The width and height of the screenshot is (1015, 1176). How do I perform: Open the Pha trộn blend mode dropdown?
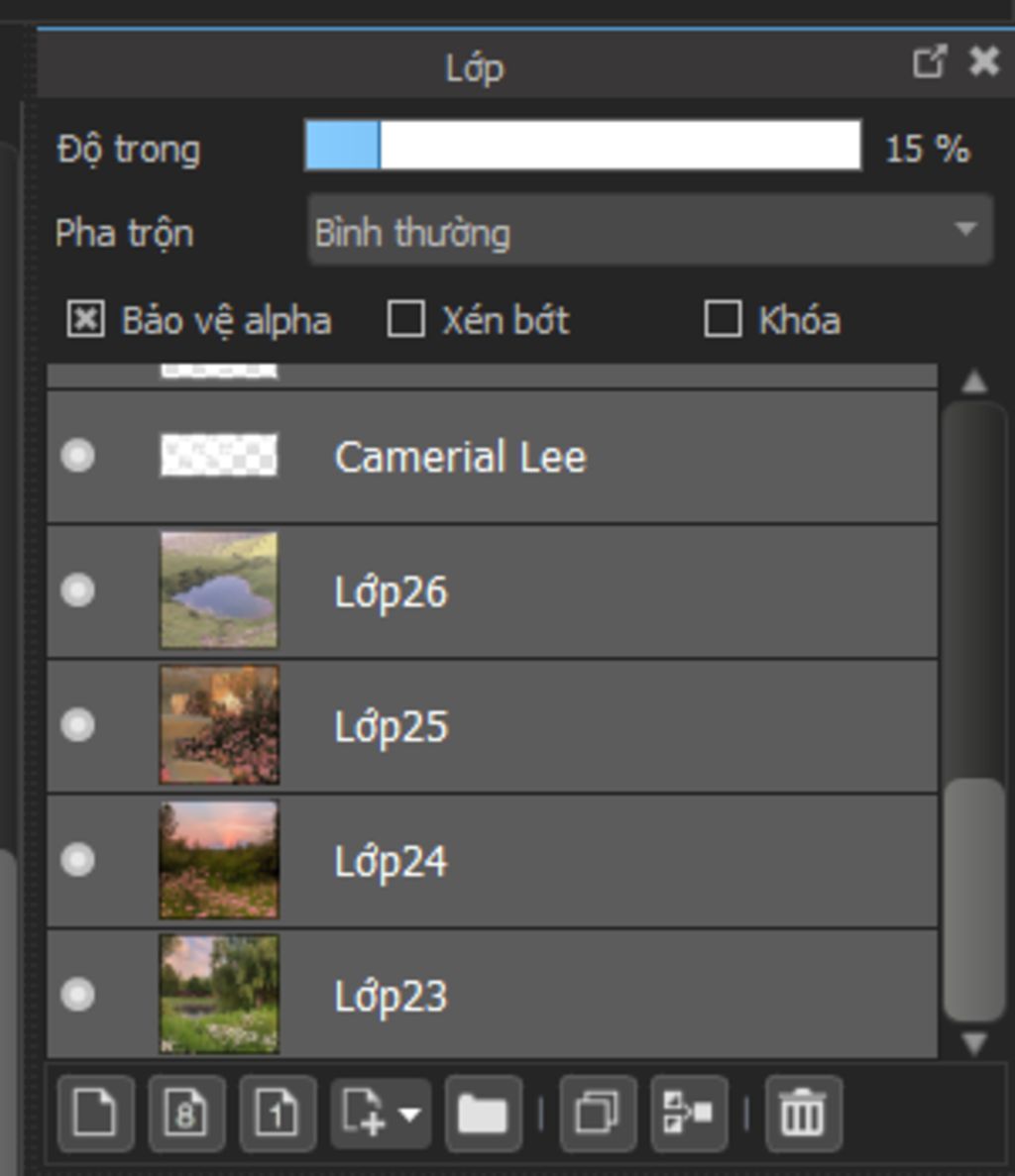650,230
